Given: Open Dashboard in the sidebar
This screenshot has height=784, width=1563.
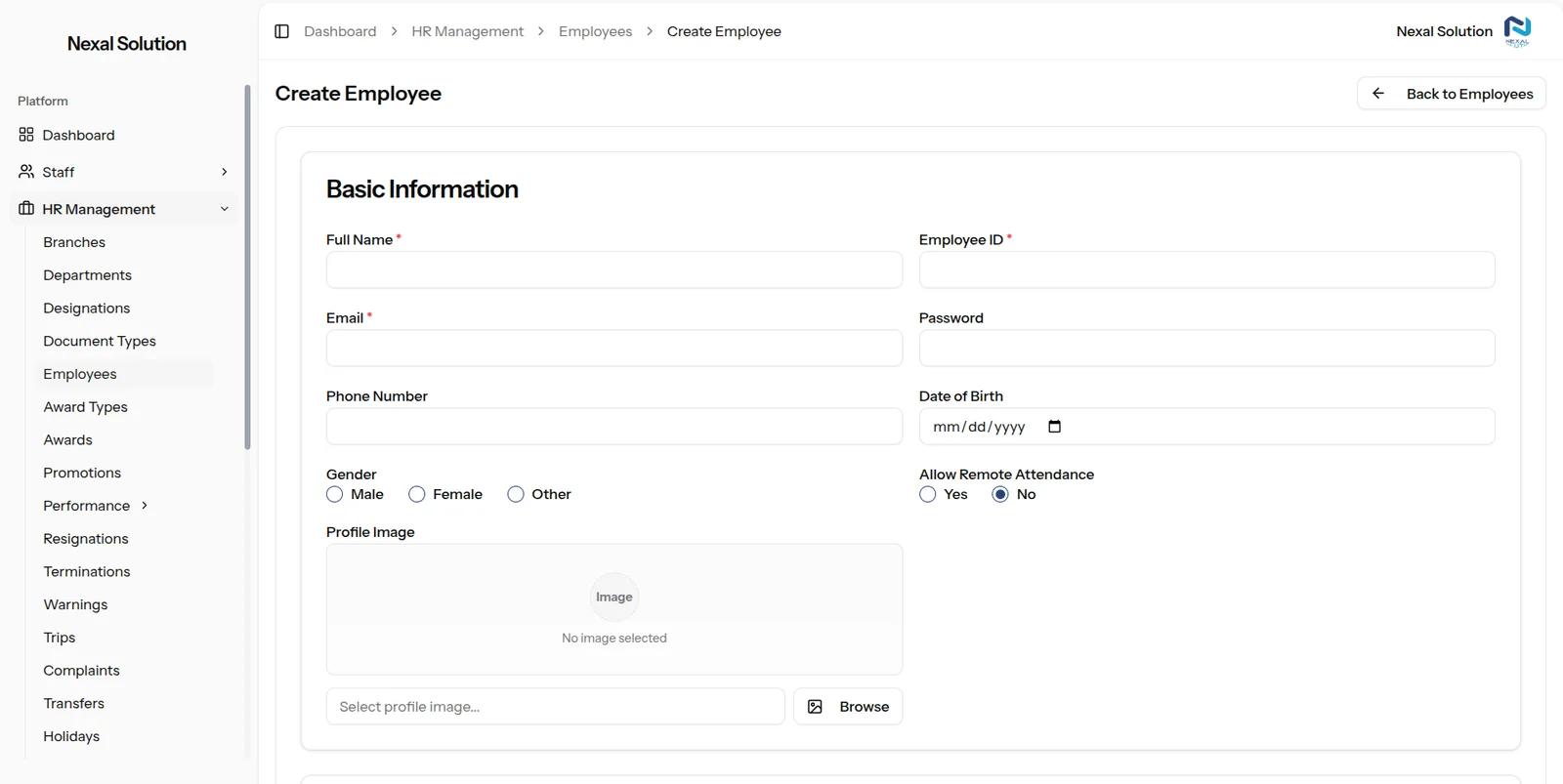Looking at the screenshot, I should pos(78,135).
